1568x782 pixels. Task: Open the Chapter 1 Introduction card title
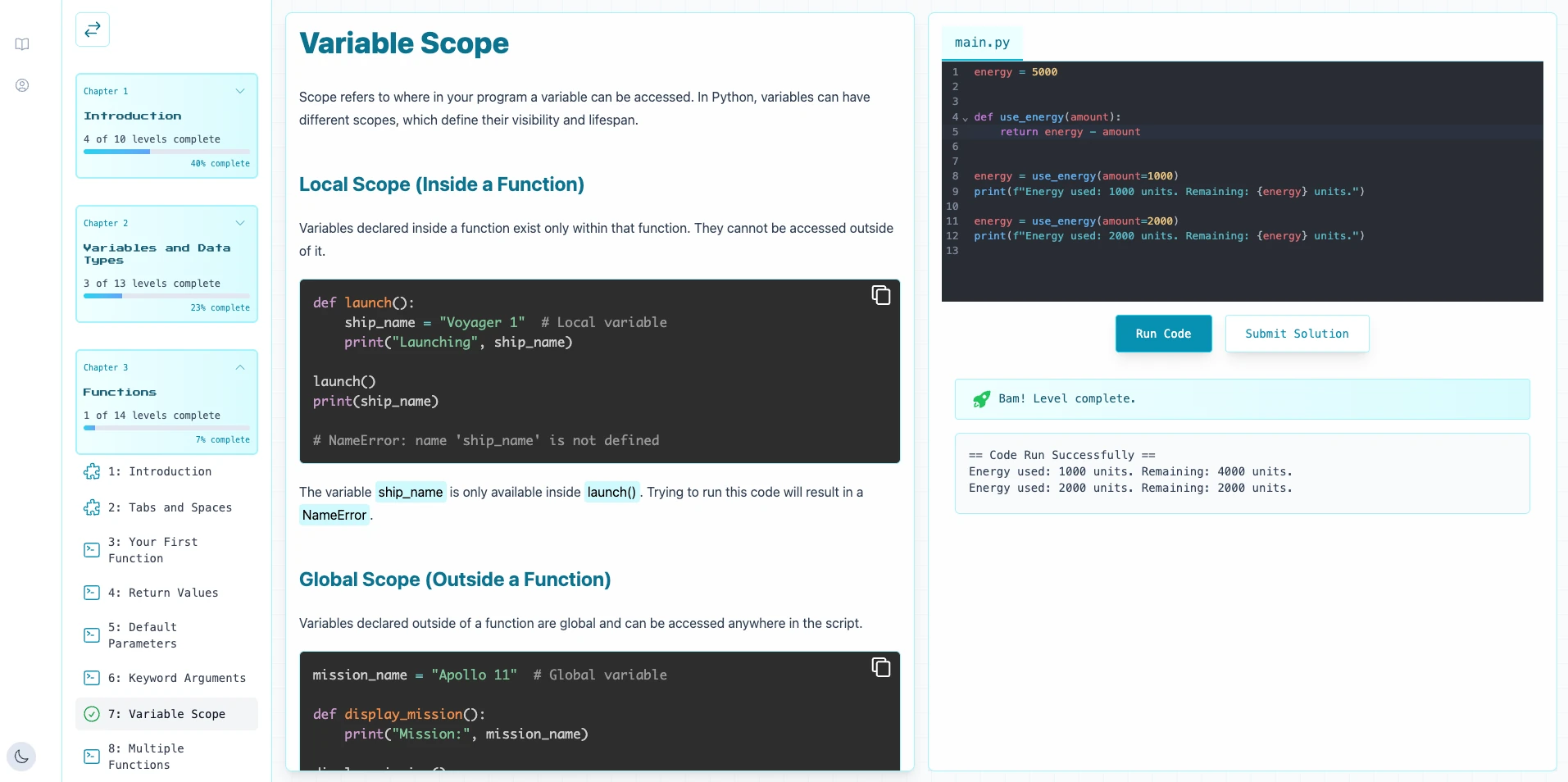coord(132,116)
